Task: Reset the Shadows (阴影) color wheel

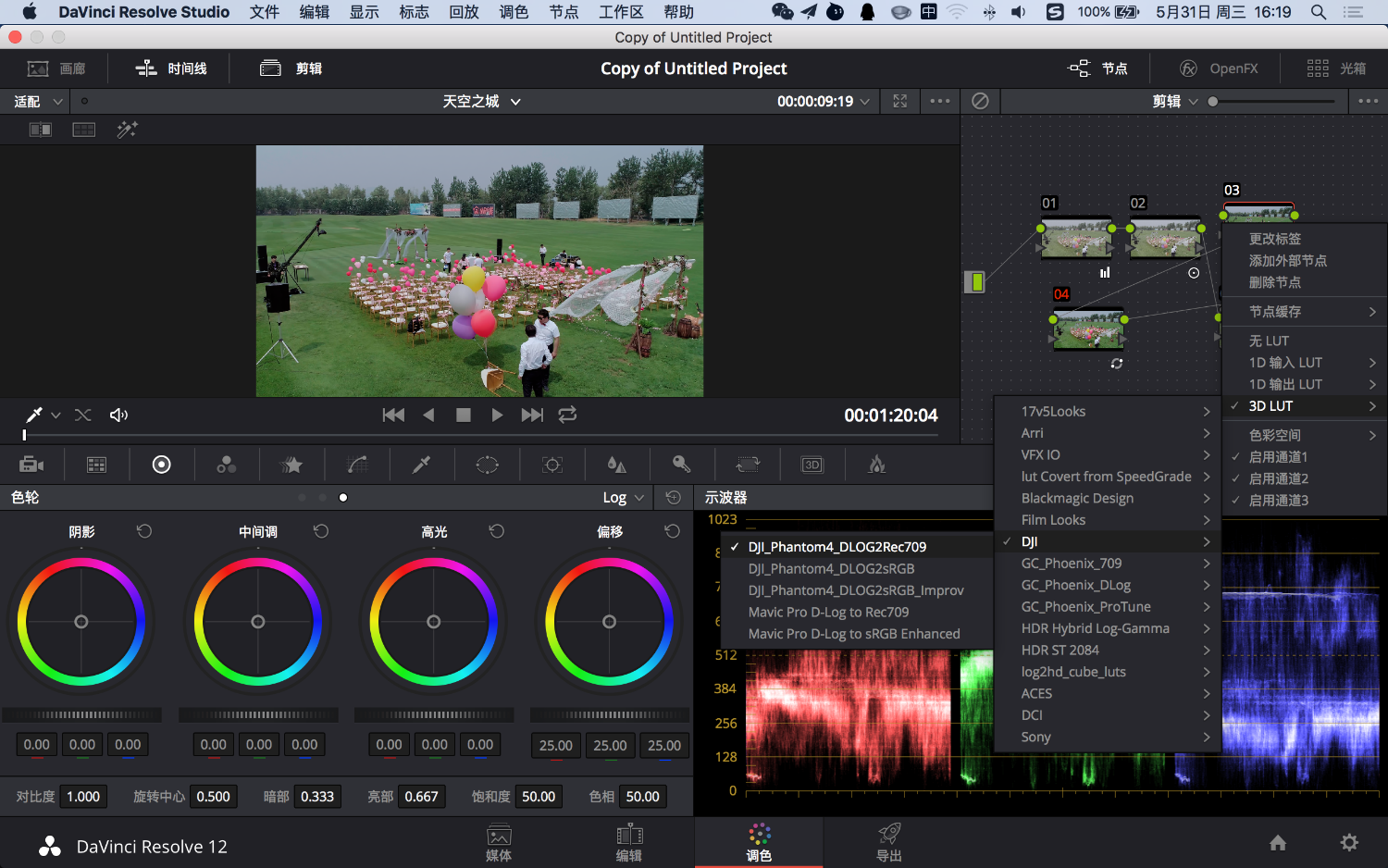Action: (144, 531)
